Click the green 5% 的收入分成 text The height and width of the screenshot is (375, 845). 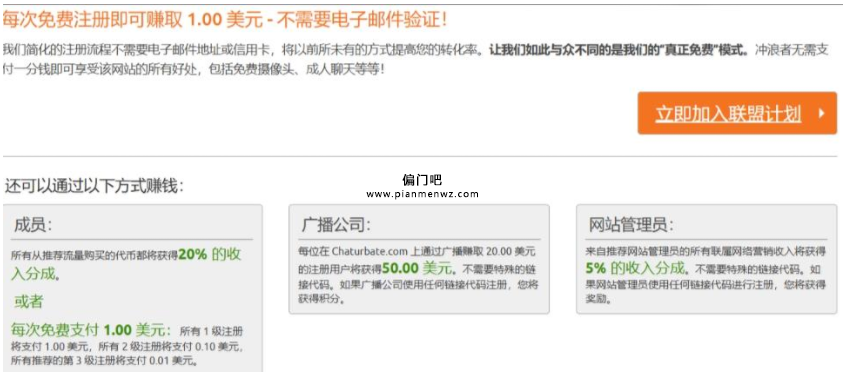coord(635,267)
